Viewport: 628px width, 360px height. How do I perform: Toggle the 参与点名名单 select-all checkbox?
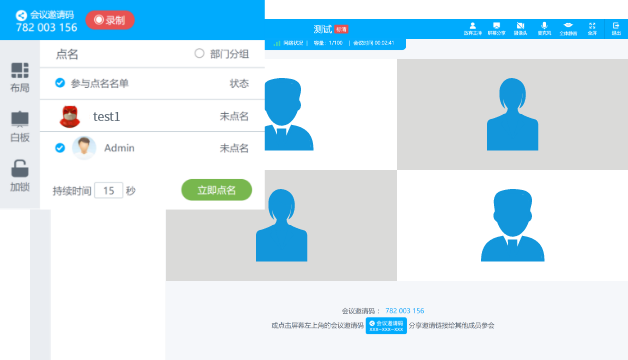(60, 83)
